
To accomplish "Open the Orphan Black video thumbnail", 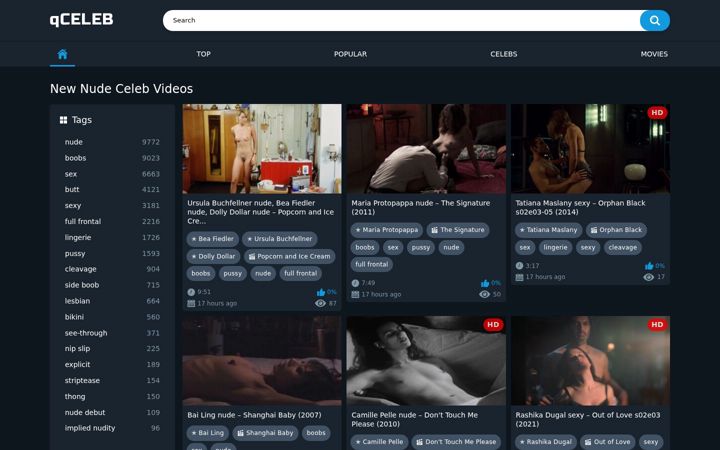I will (591, 149).
